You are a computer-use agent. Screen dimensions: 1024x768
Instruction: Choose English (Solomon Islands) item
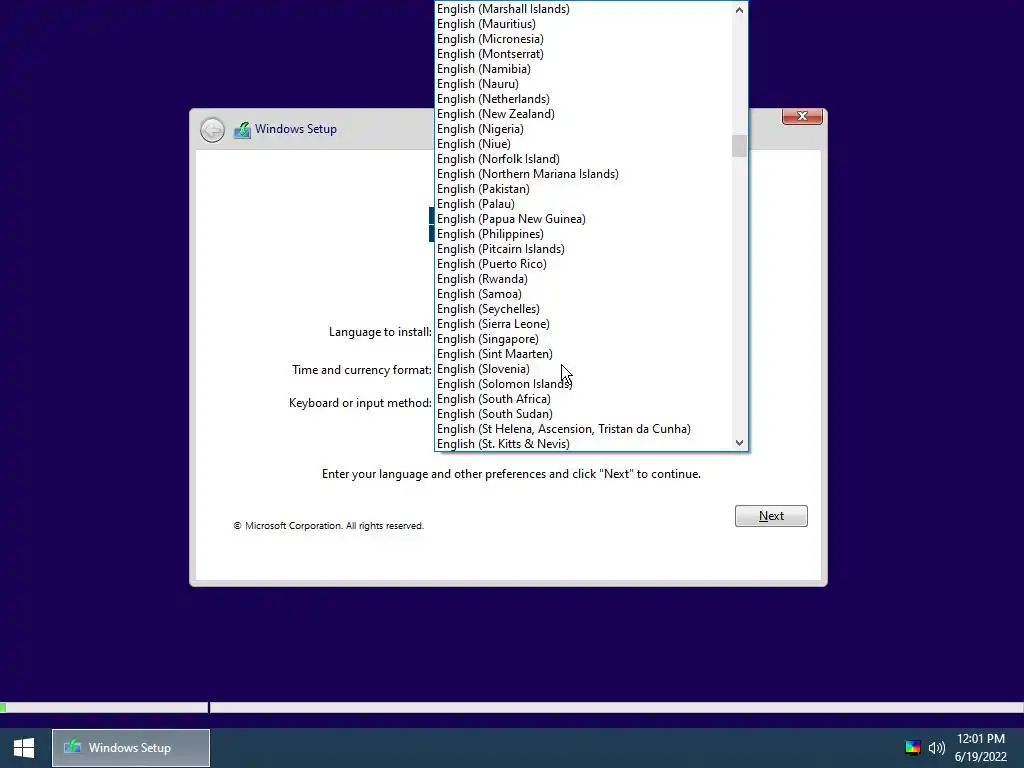click(x=583, y=385)
